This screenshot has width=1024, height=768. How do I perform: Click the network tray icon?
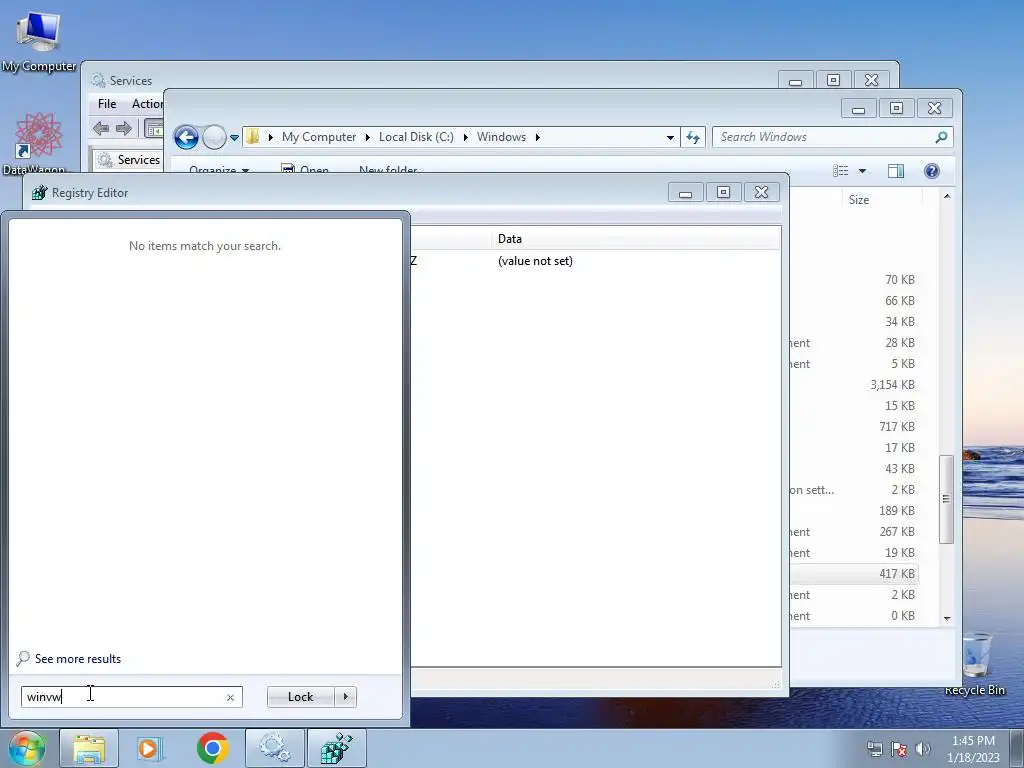coord(874,749)
